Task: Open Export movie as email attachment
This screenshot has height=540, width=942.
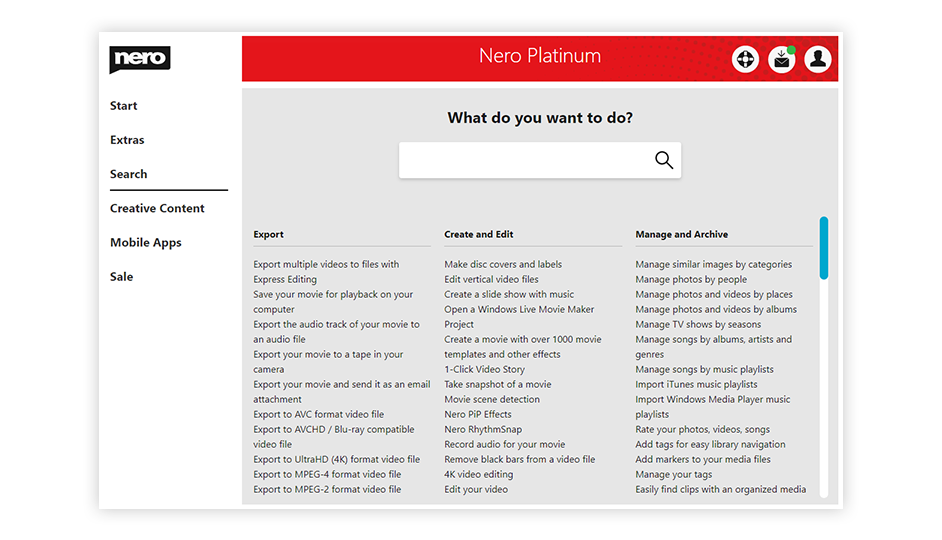Action: tap(342, 392)
